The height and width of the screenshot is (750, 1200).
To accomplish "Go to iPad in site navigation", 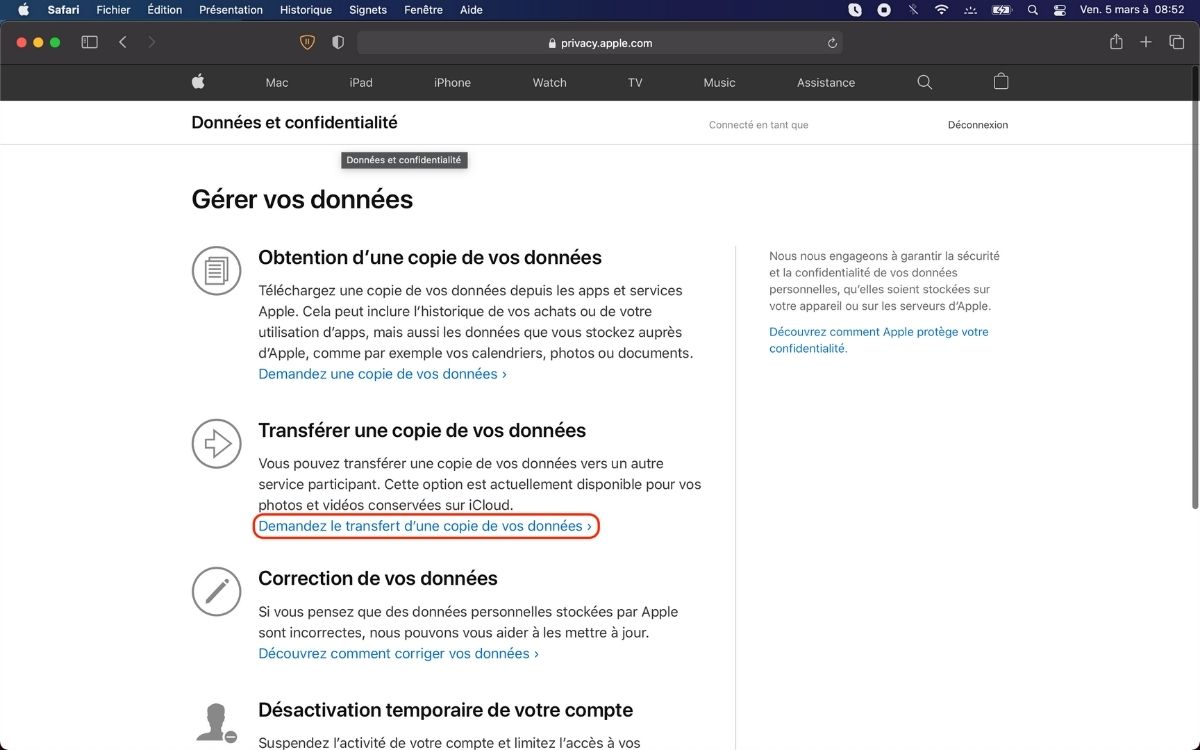I will [x=361, y=83].
